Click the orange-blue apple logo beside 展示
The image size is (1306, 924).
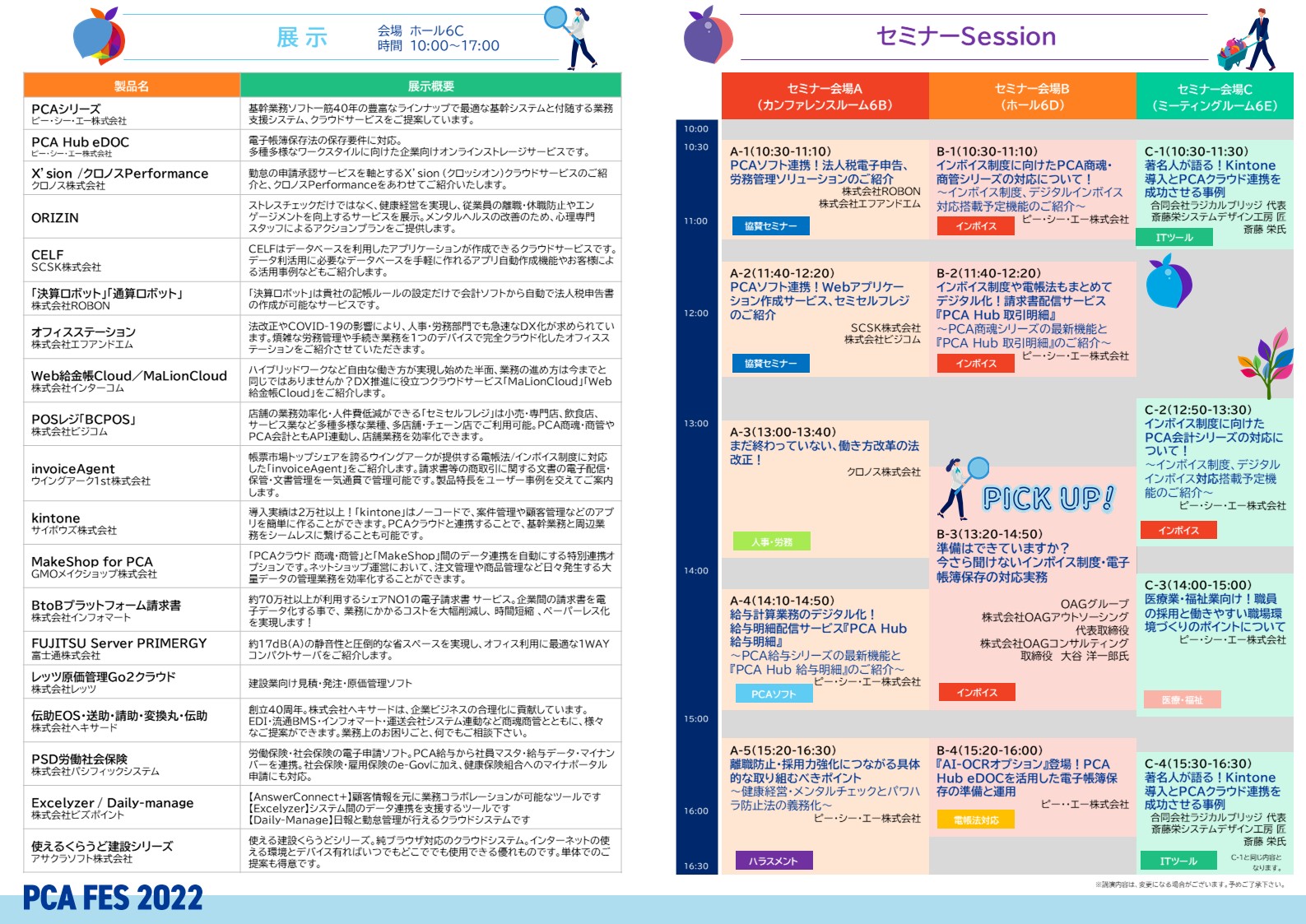[99, 36]
